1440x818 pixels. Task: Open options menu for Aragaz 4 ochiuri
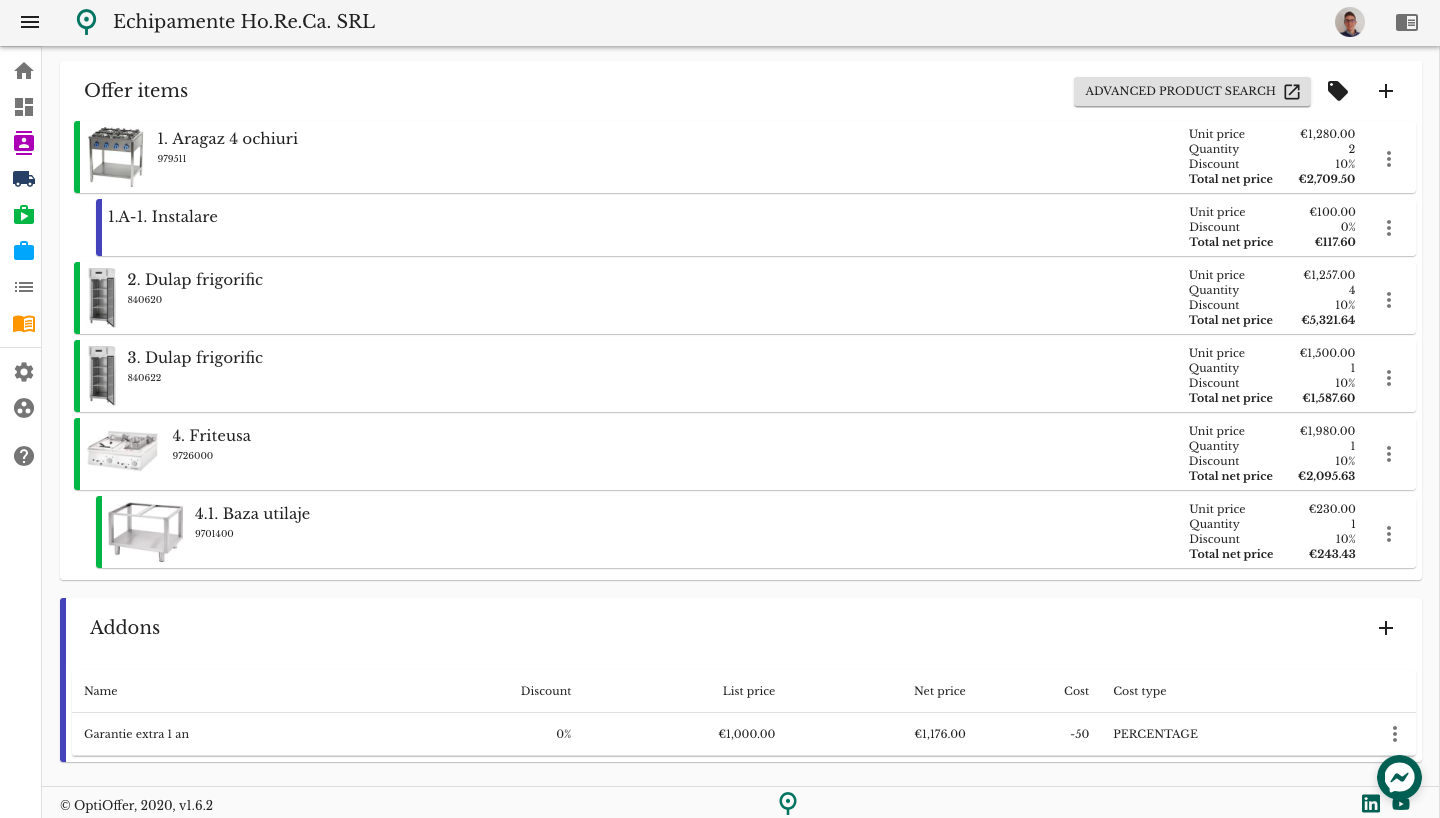[x=1389, y=159]
